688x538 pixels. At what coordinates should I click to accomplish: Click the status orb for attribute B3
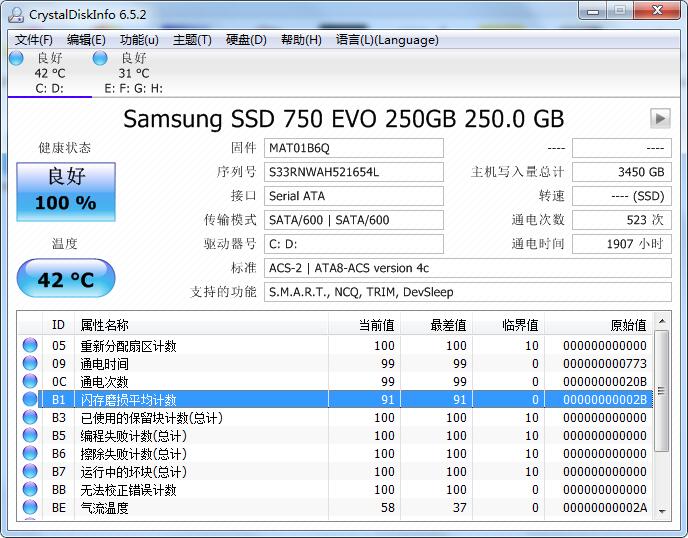[x=30, y=417]
